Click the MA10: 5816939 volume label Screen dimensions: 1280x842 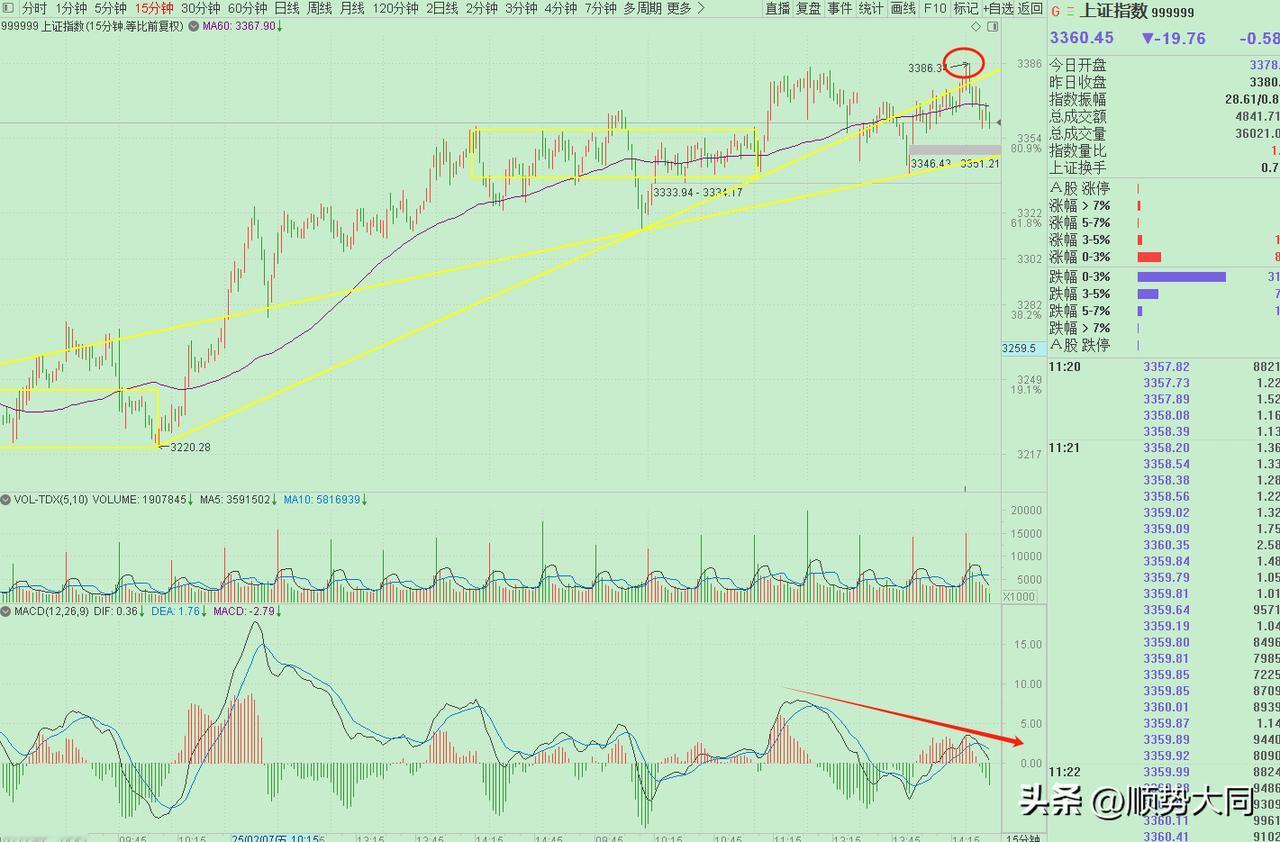pos(326,499)
